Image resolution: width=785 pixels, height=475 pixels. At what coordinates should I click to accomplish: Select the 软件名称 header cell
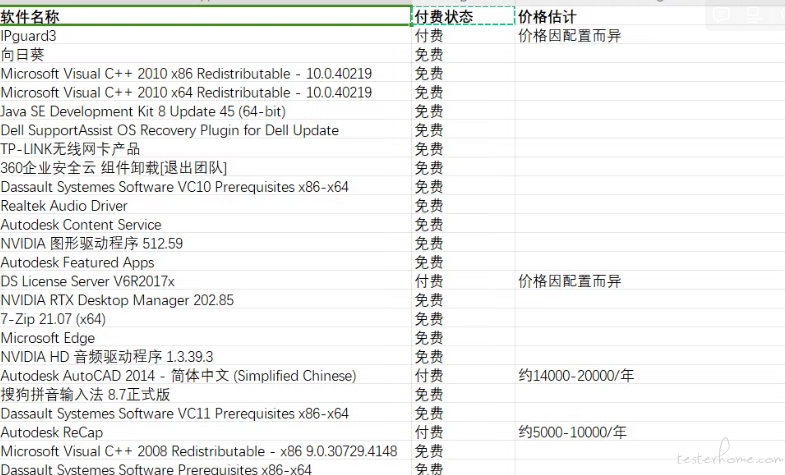(205, 16)
